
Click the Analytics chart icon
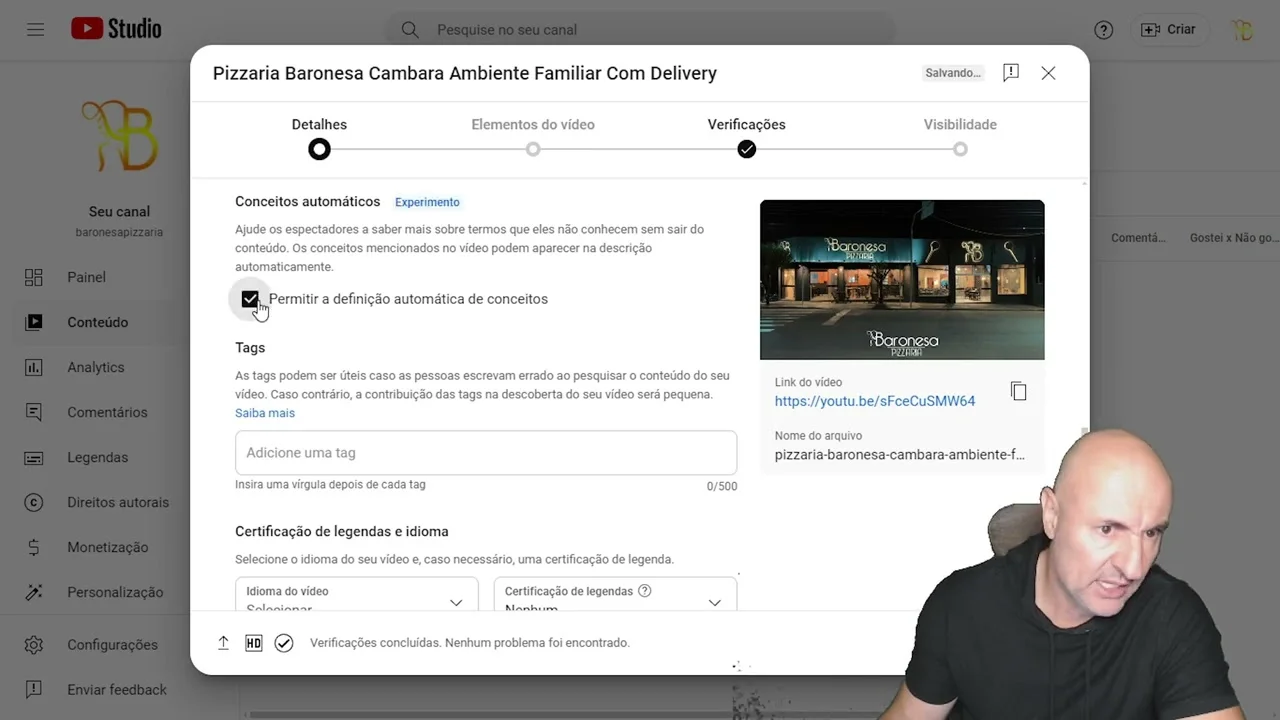(x=34, y=367)
